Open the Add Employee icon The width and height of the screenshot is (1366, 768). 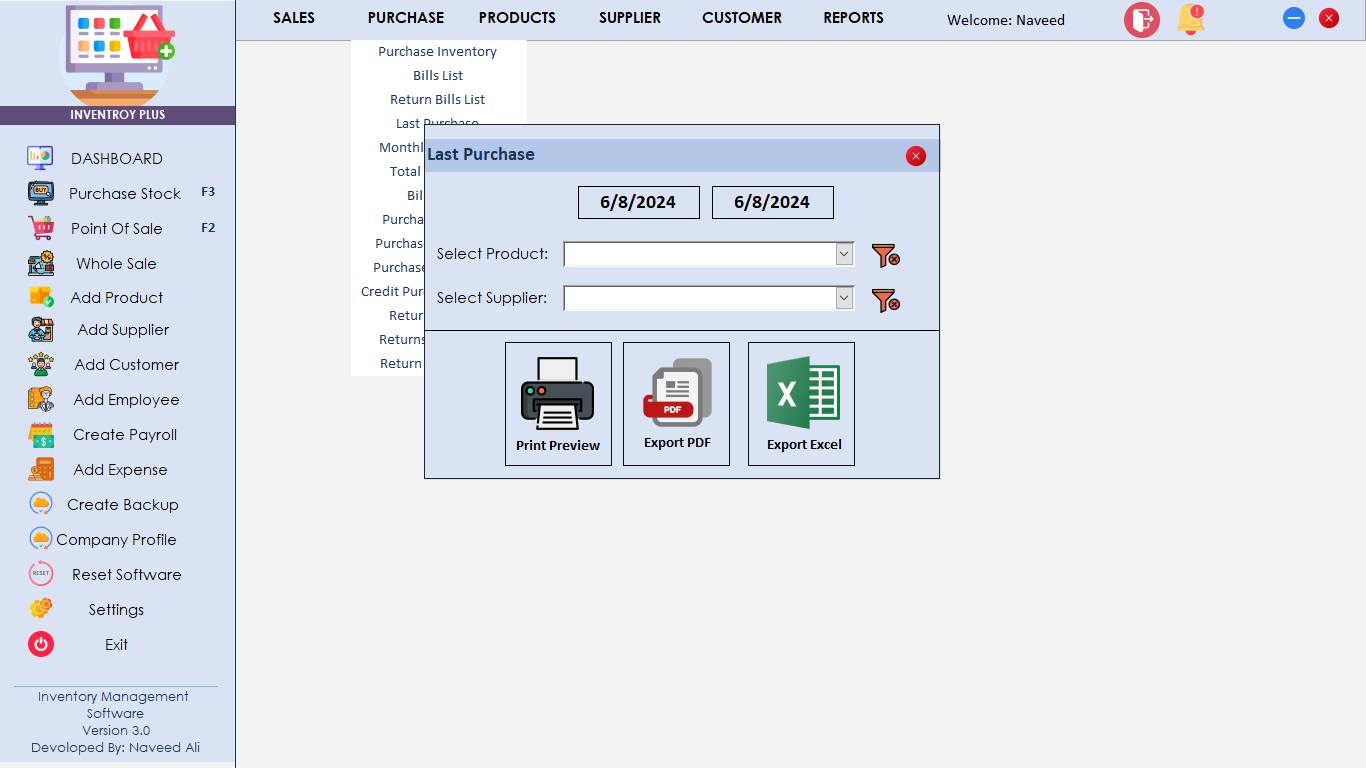(x=40, y=399)
